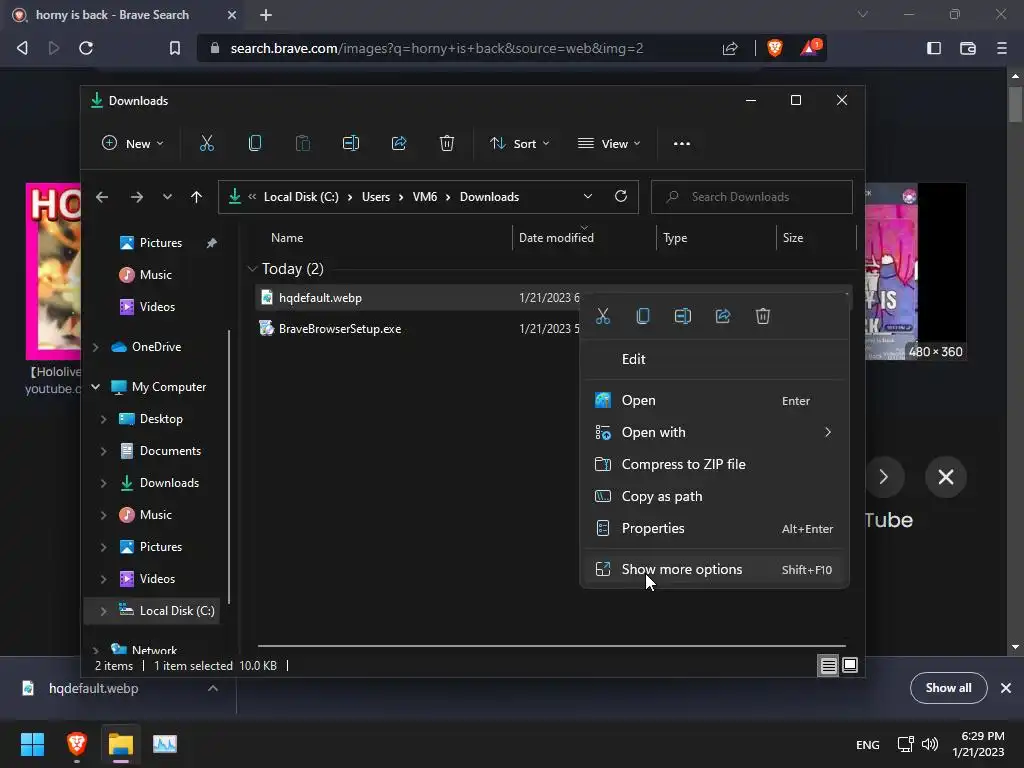Reload the Brave page
Viewport: 1024px width, 768px height.
coord(86,48)
